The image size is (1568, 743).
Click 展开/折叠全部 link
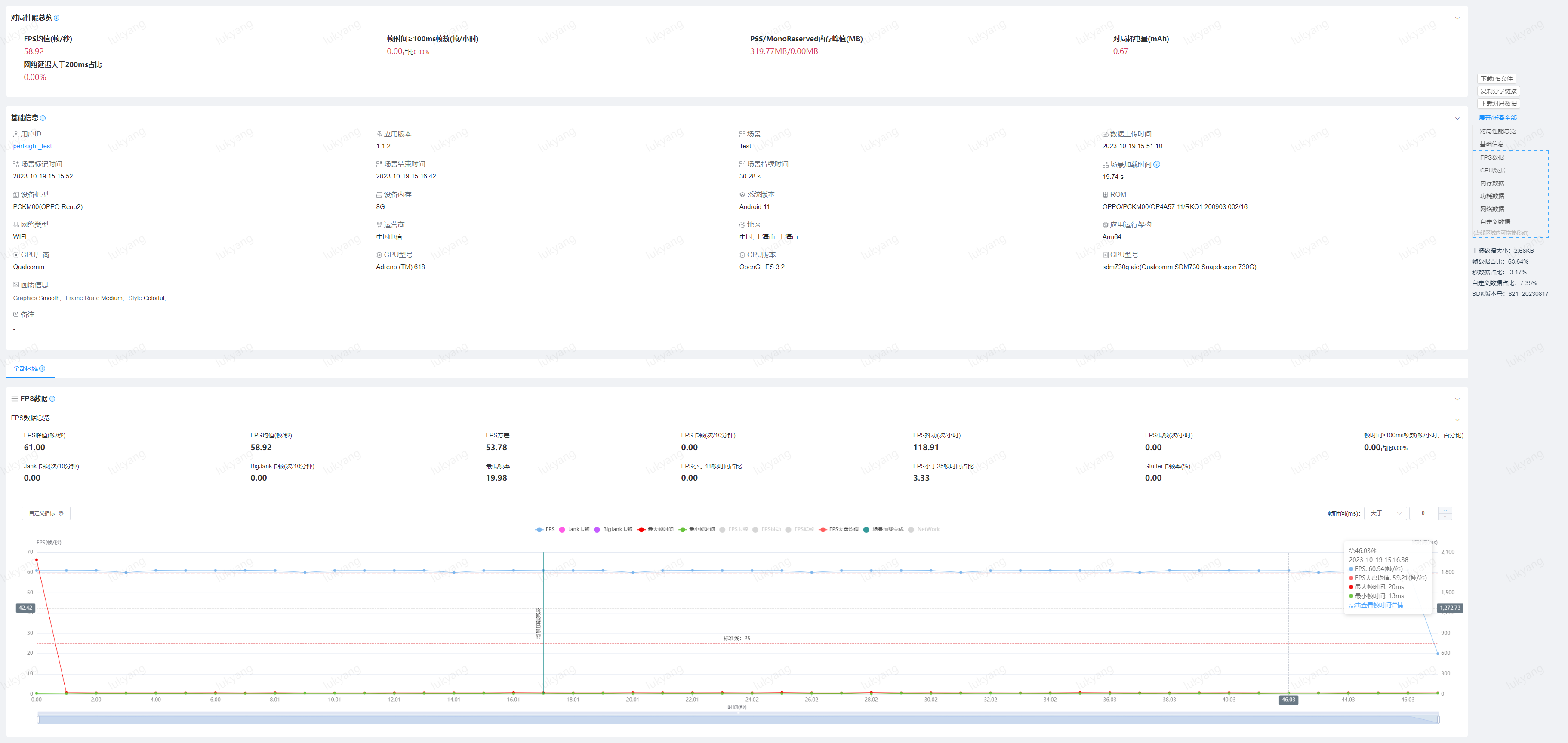(x=1497, y=118)
